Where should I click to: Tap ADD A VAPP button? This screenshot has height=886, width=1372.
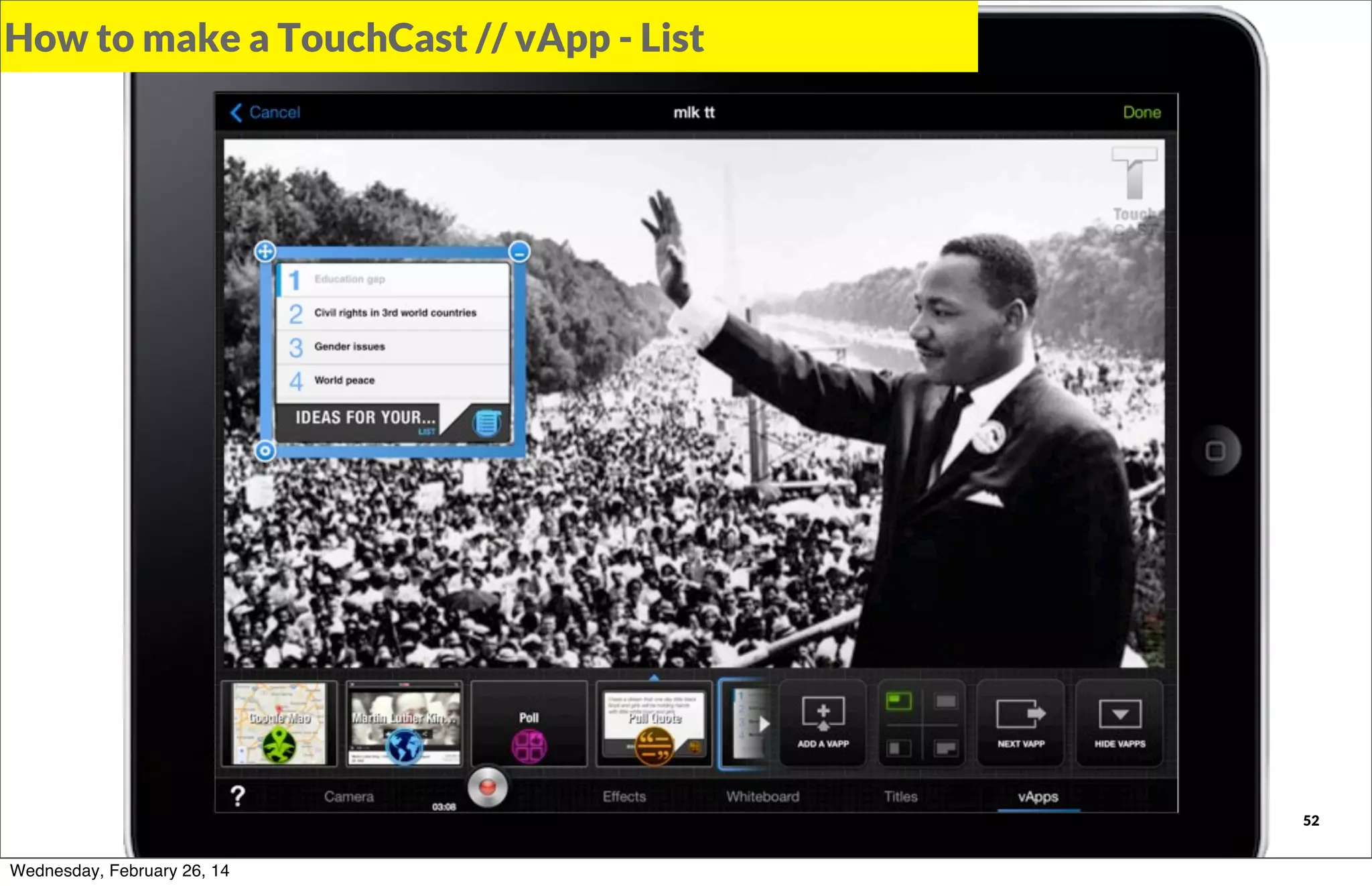[823, 723]
